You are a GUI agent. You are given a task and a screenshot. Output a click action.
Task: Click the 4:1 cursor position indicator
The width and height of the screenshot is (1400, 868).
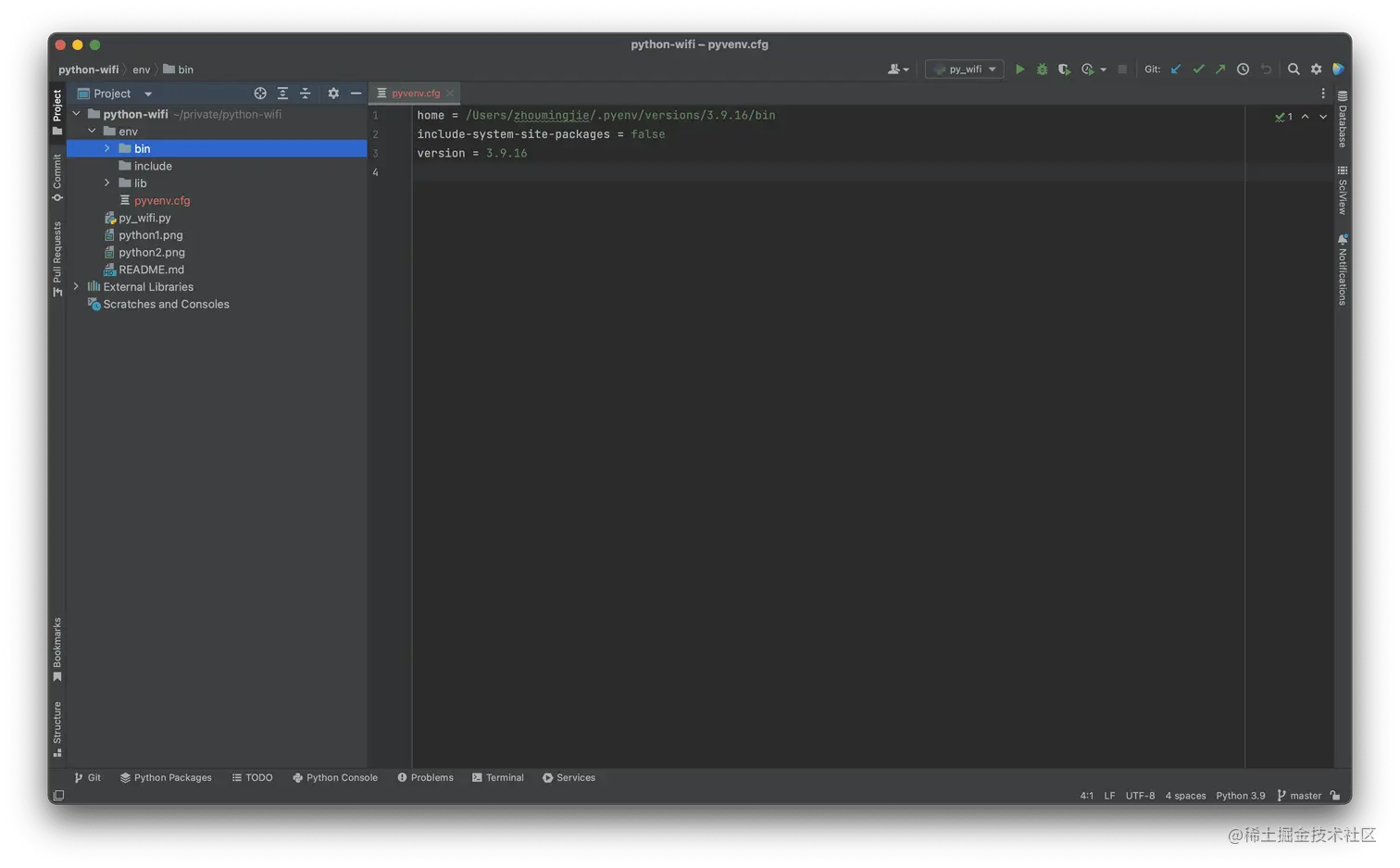click(x=1086, y=796)
